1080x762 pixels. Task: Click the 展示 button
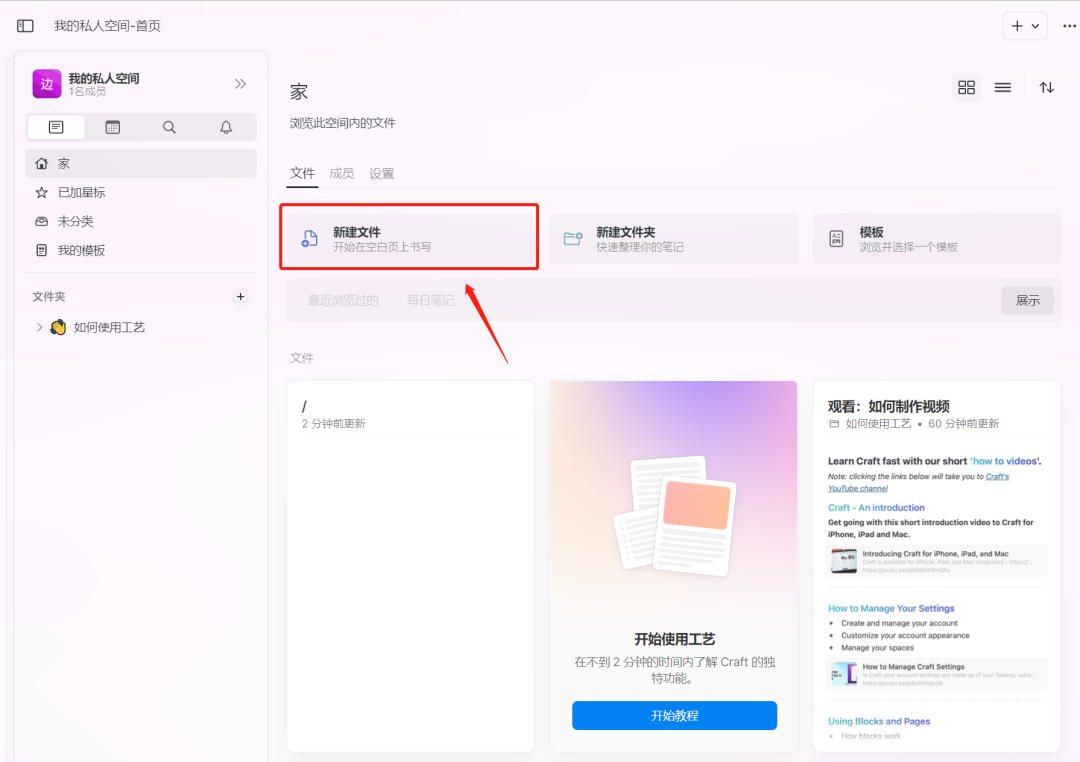point(1028,300)
